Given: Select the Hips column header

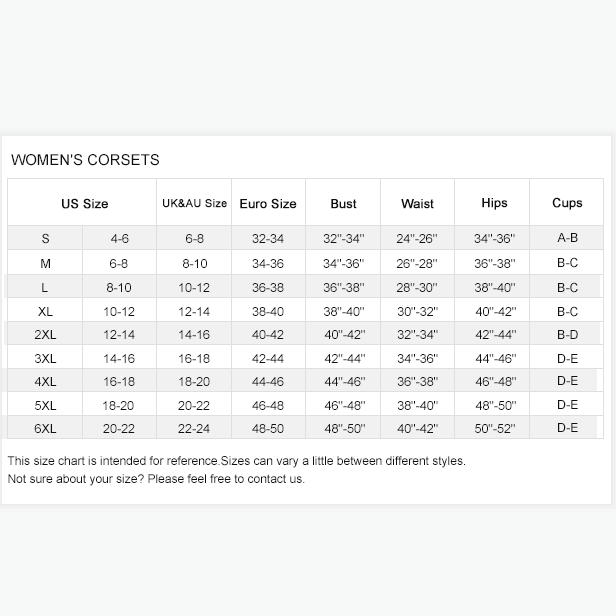Looking at the screenshot, I should (494, 203).
